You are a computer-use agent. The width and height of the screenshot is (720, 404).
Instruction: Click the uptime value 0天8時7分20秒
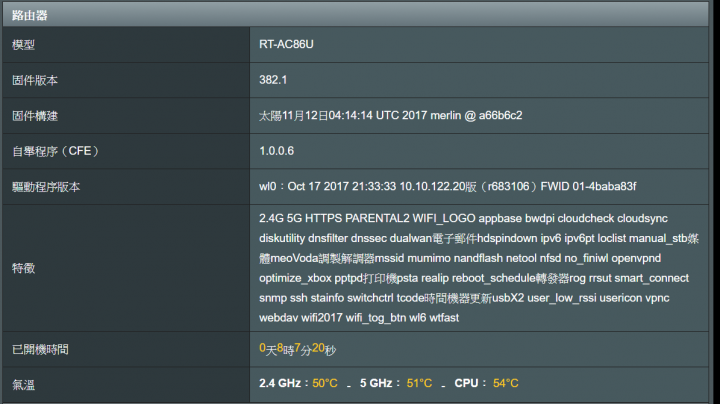298,349
